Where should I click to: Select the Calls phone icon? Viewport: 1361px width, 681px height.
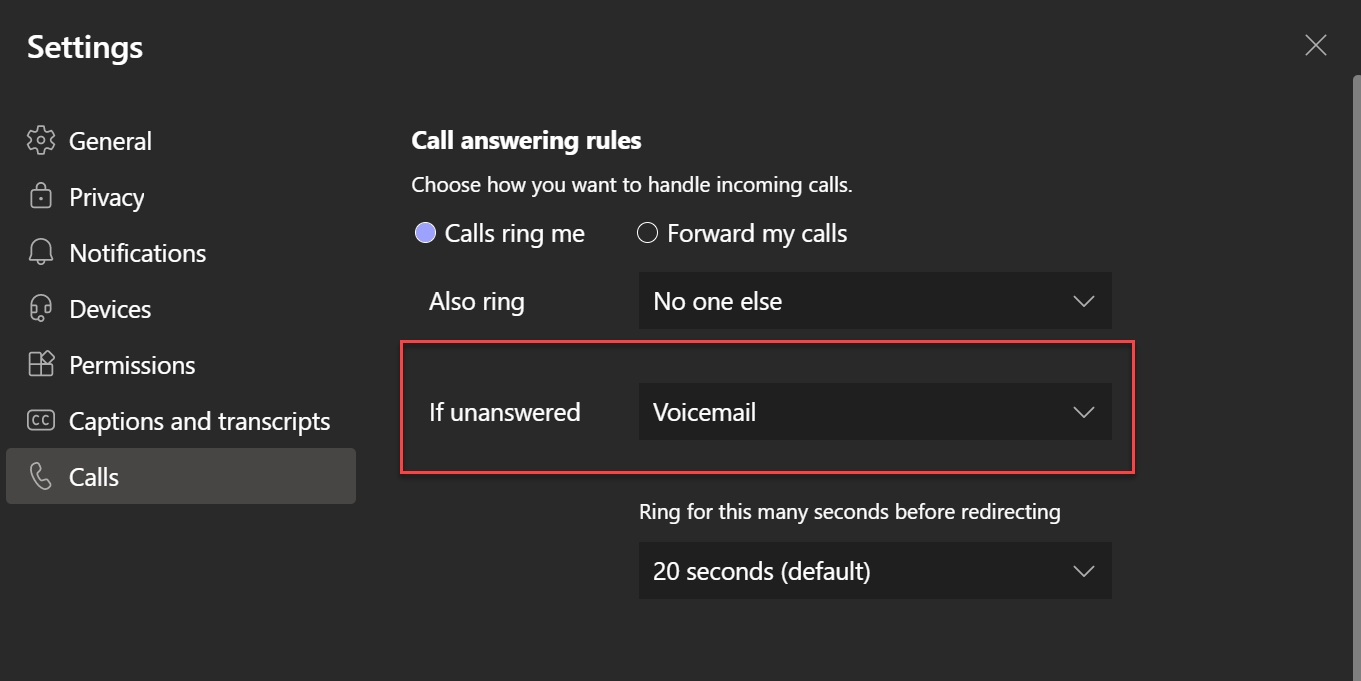40,476
